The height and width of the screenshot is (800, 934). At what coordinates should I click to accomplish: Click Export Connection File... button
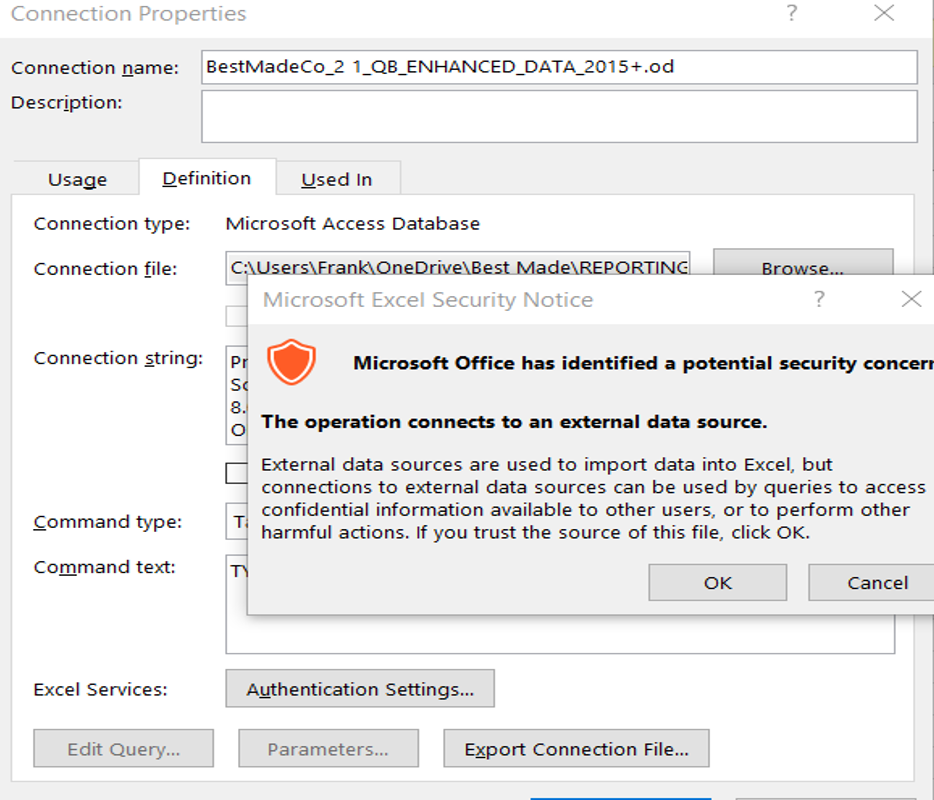pyautogui.click(x=576, y=748)
